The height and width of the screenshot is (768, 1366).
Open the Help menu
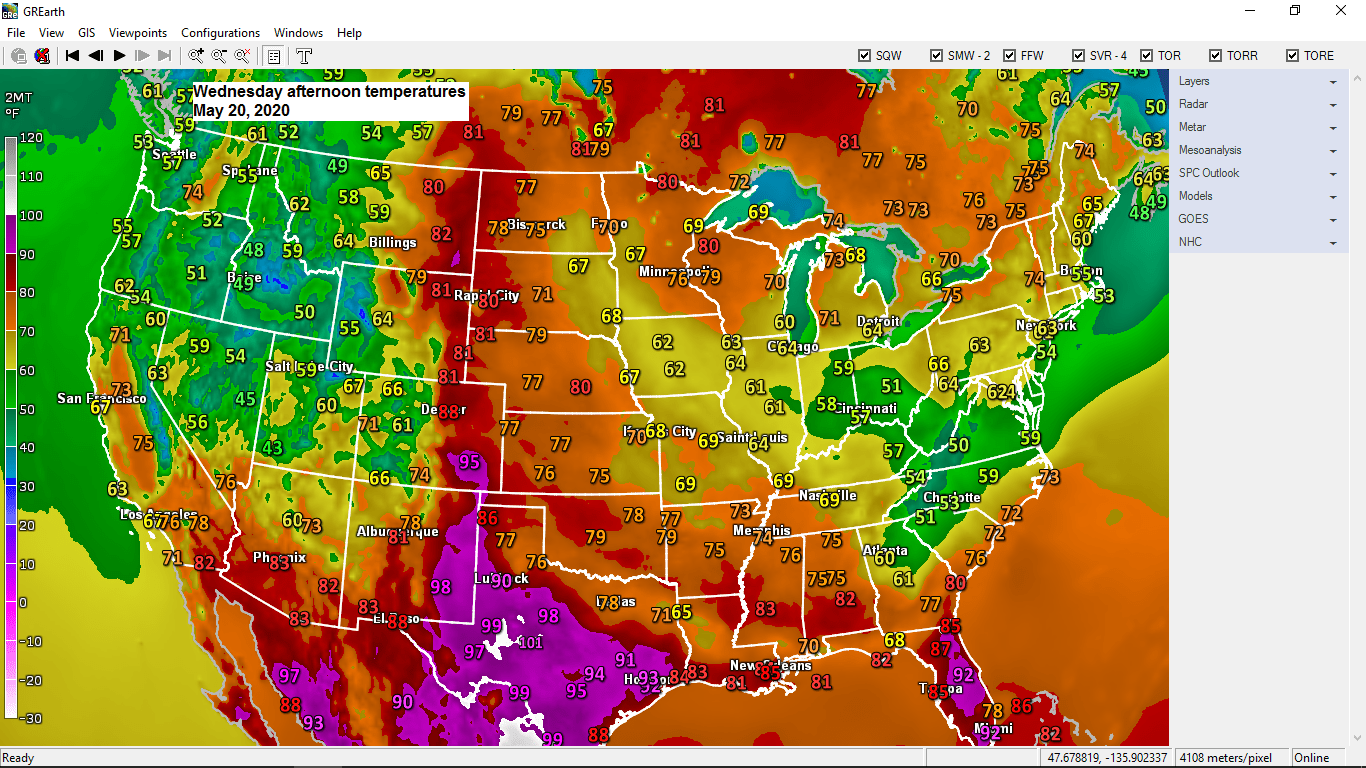pos(349,33)
